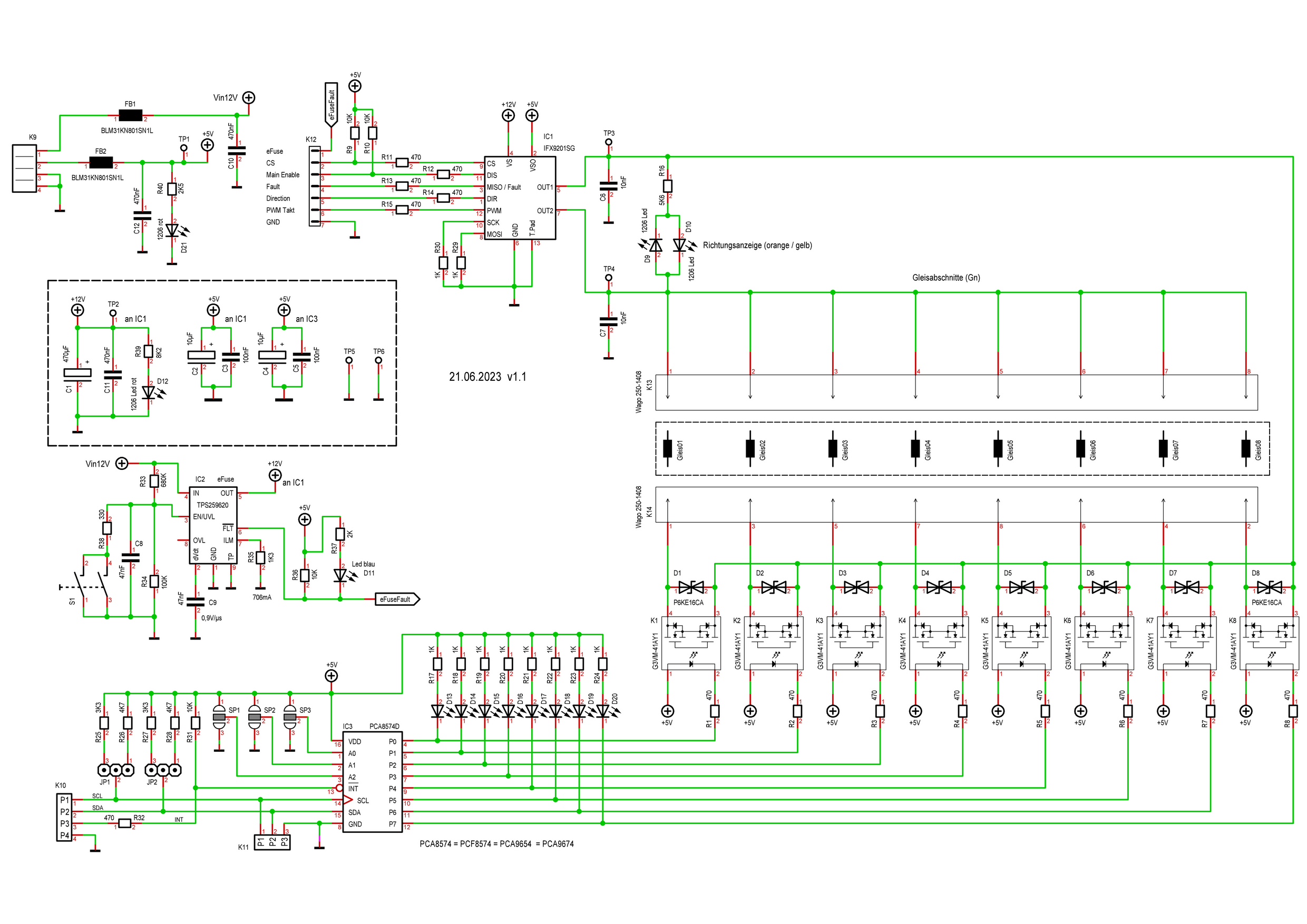The height and width of the screenshot is (924, 1307).
Task: Select the Gleis04 track symbol
Action: click(915, 448)
